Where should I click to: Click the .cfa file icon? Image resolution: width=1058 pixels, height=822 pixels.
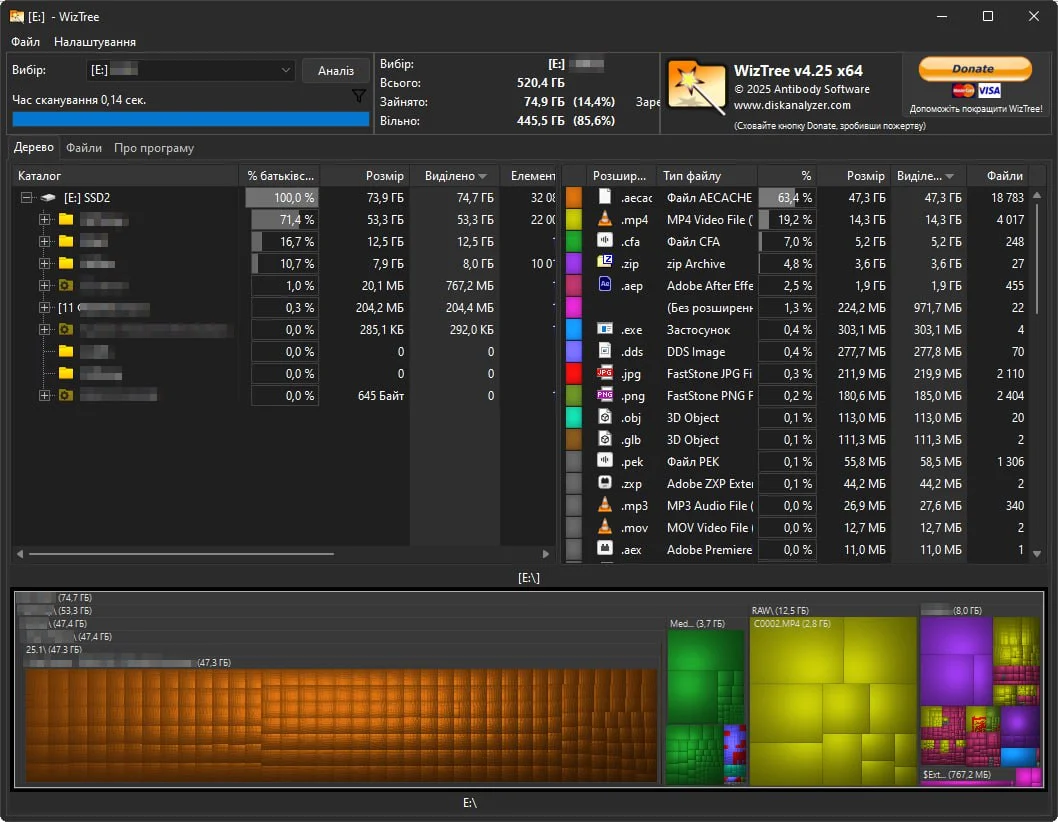tap(605, 240)
